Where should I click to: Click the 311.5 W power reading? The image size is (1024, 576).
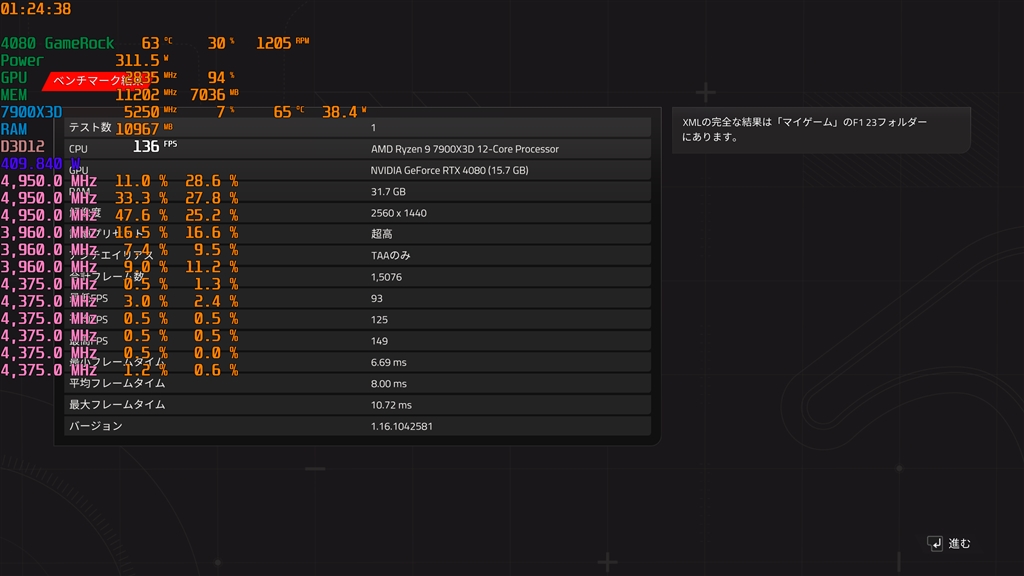pyautogui.click(x=142, y=60)
